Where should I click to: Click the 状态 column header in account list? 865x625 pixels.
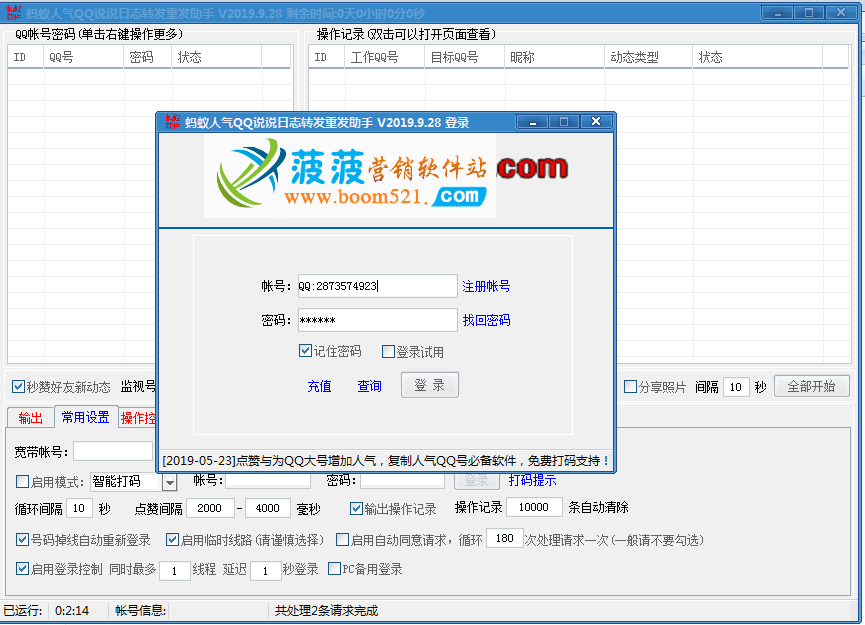pyautogui.click(x=216, y=57)
